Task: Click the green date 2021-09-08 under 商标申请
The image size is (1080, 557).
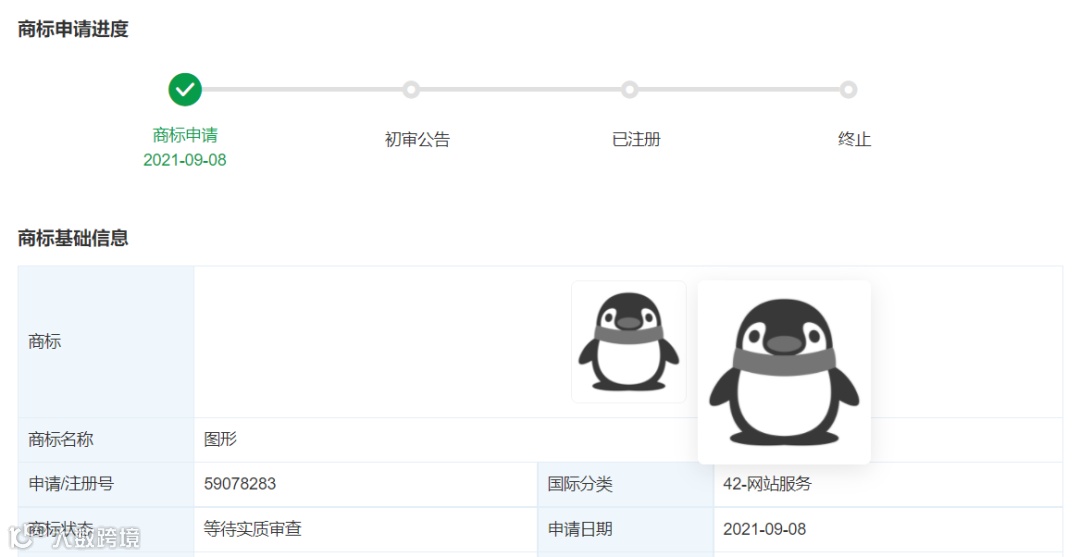Action: tap(185, 160)
